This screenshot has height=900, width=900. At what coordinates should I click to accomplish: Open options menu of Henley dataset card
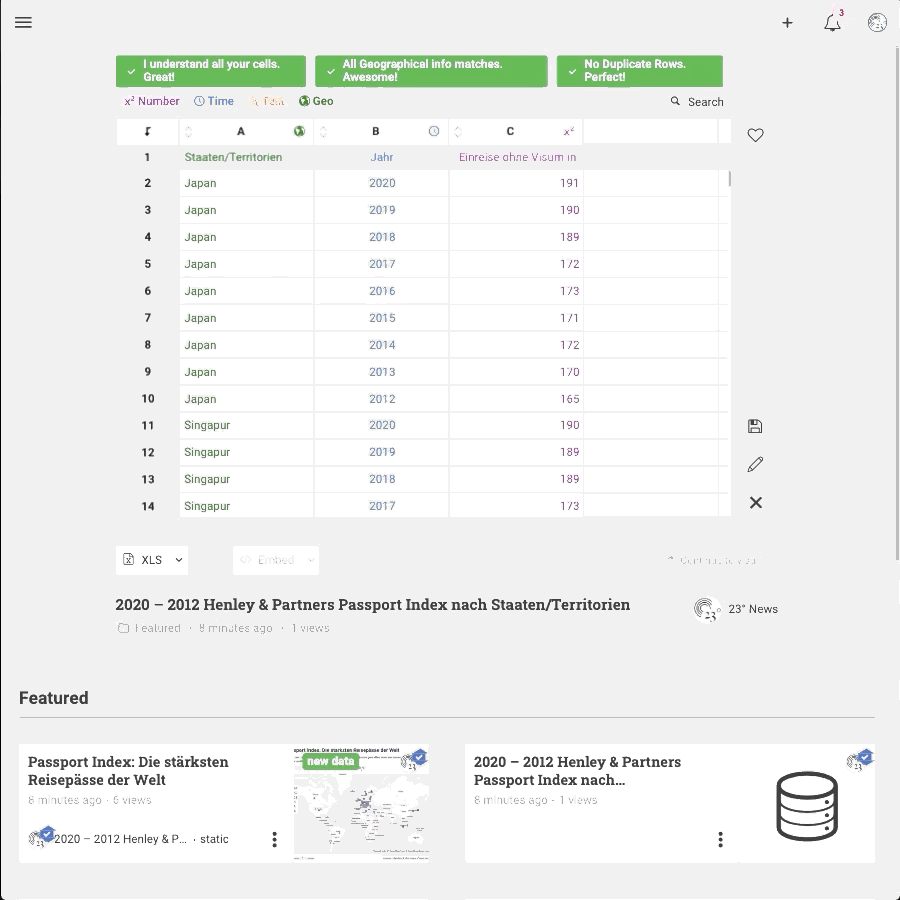coord(720,839)
